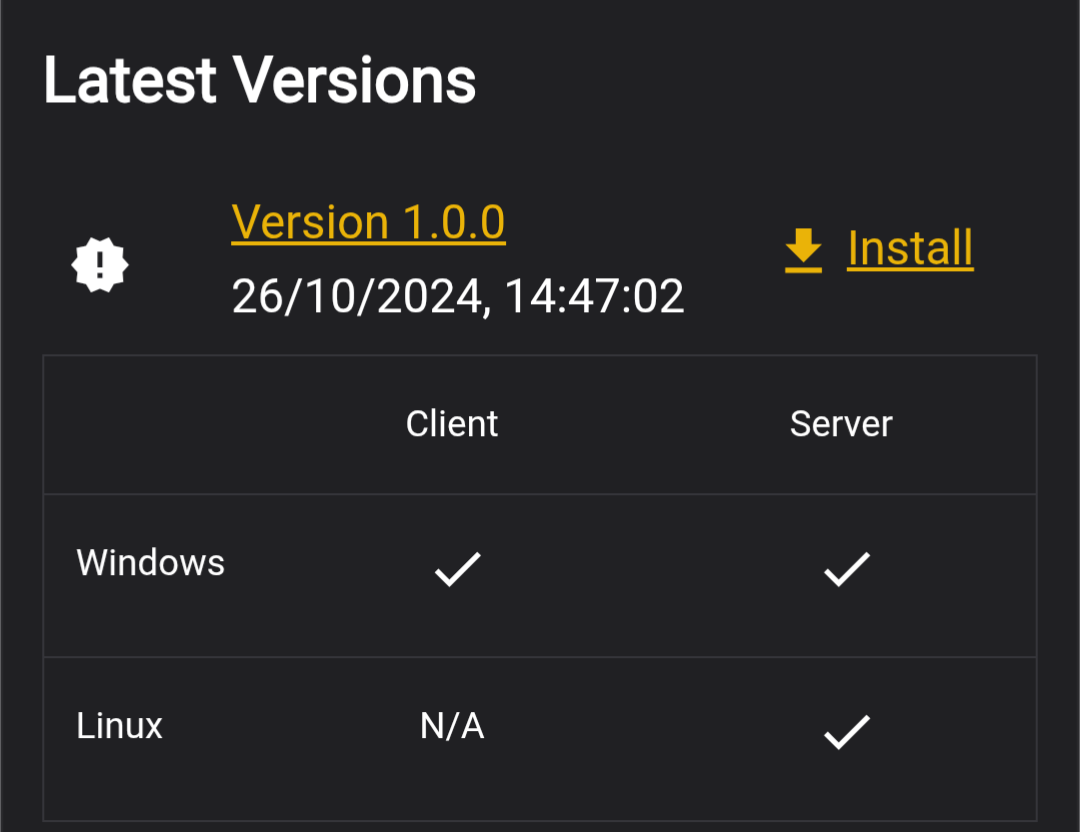Click the 1.0.0 number in the link

(x=454, y=222)
